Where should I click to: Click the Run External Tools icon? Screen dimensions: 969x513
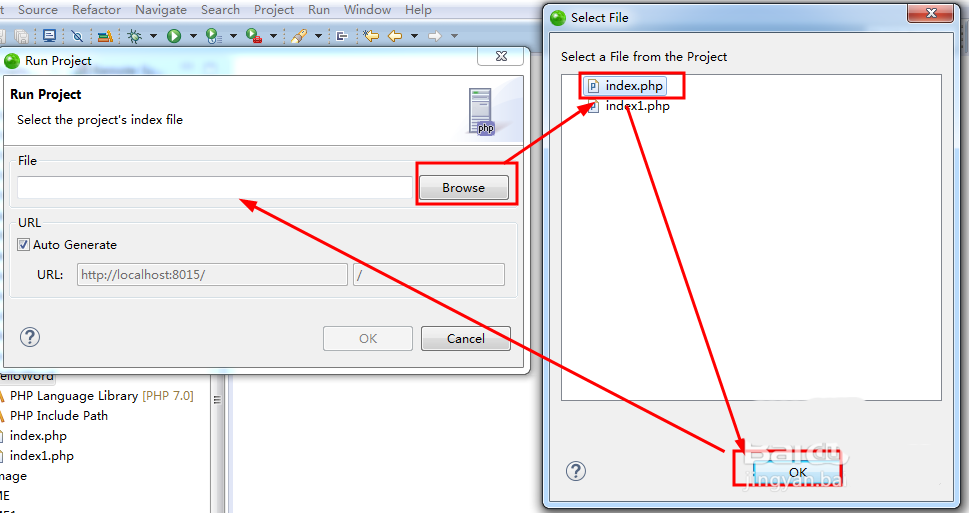pos(253,36)
